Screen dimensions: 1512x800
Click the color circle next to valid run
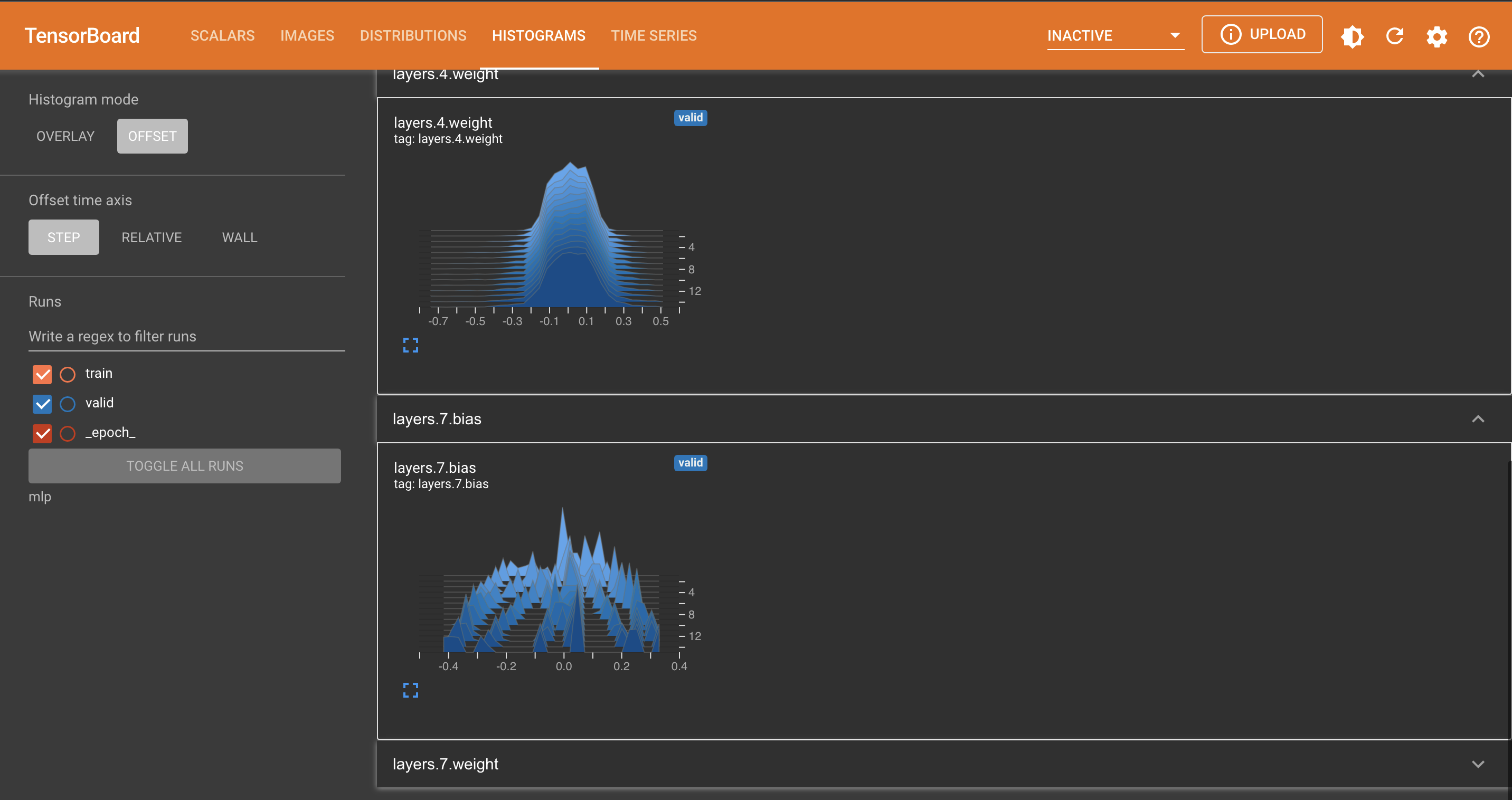pos(68,404)
